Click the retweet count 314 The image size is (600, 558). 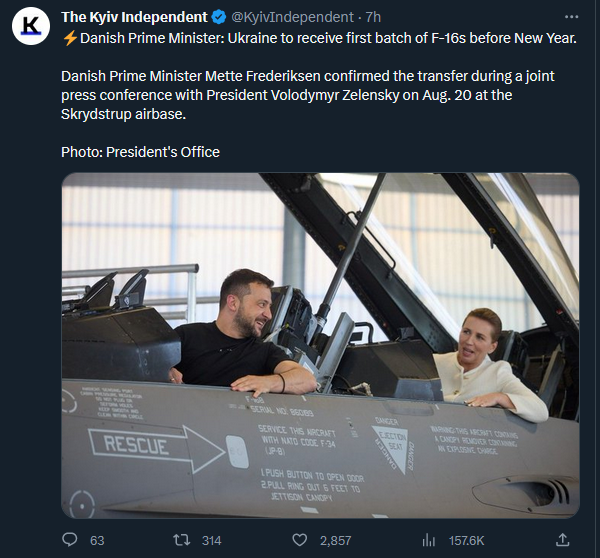click(211, 540)
